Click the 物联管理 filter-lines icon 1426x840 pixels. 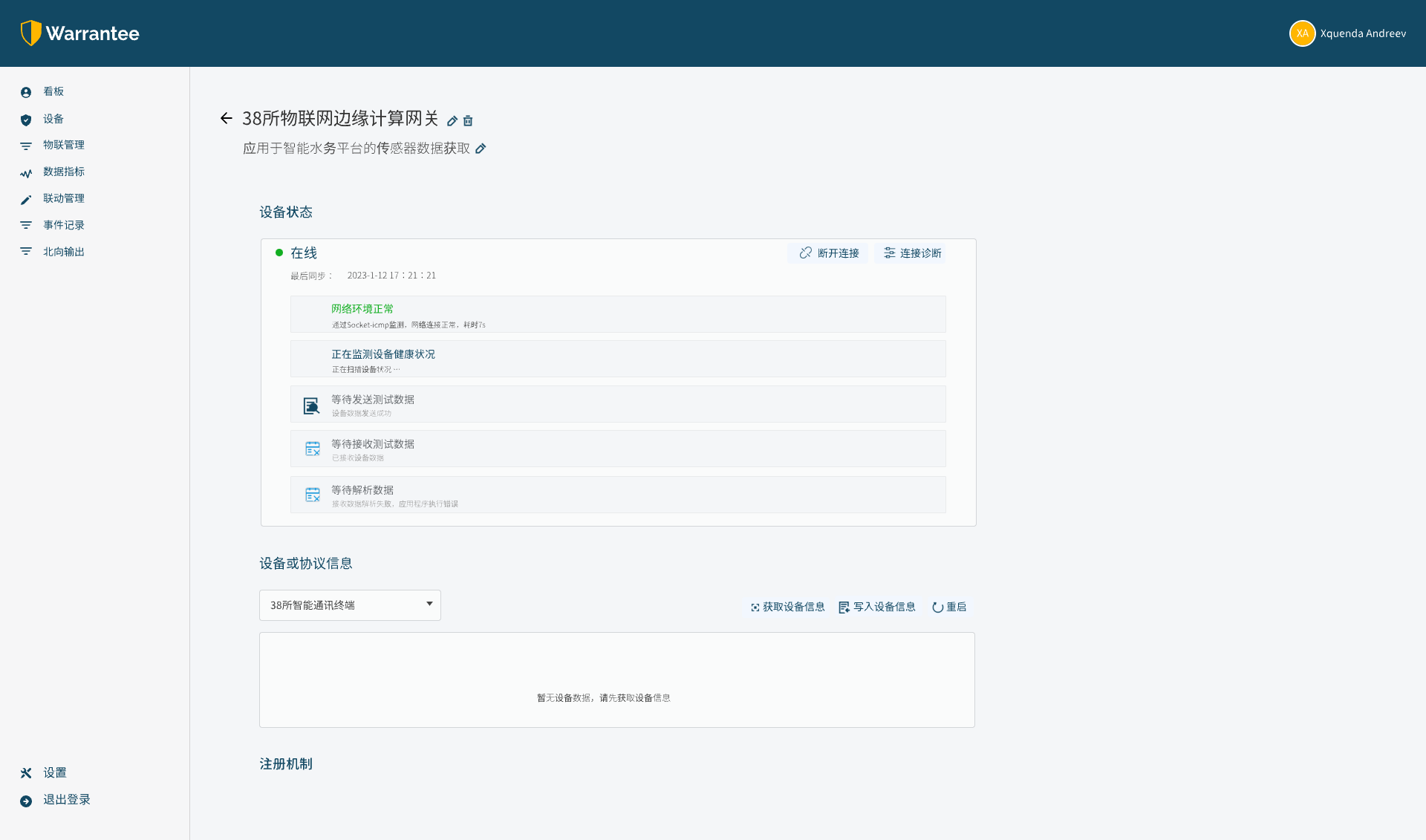pos(26,146)
